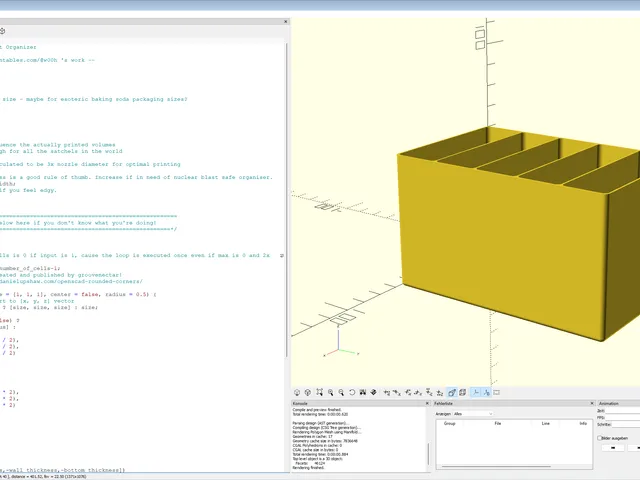The width and height of the screenshot is (640, 480).
Task: Click the code fold marker in editor
Action: pyautogui.click(x=282, y=256)
